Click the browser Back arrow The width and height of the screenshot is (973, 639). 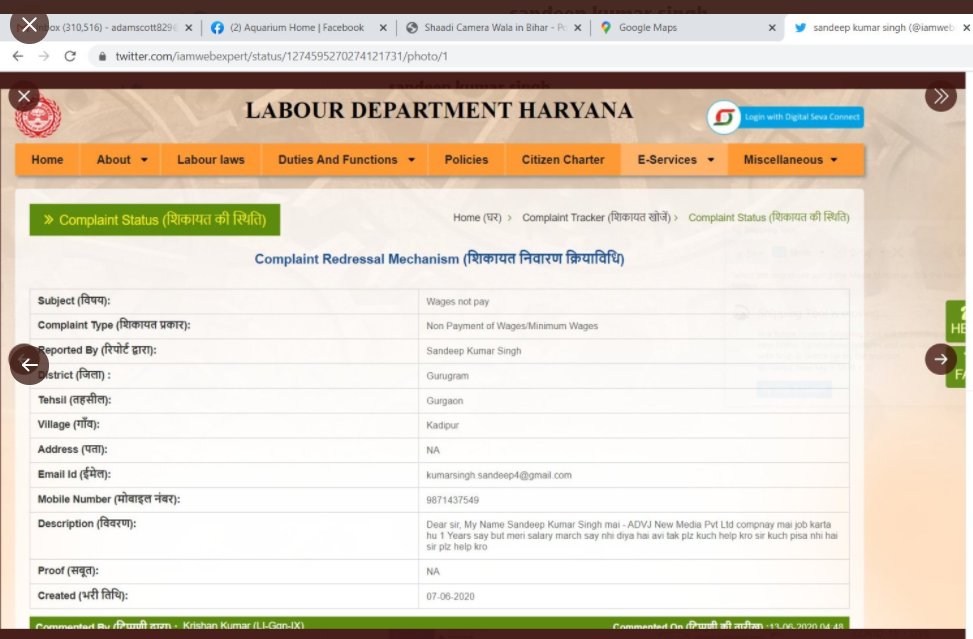click(x=18, y=56)
